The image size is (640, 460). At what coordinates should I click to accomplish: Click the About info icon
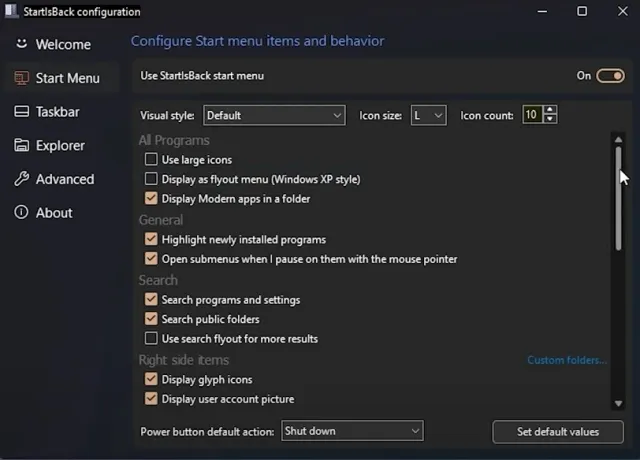coord(21,212)
